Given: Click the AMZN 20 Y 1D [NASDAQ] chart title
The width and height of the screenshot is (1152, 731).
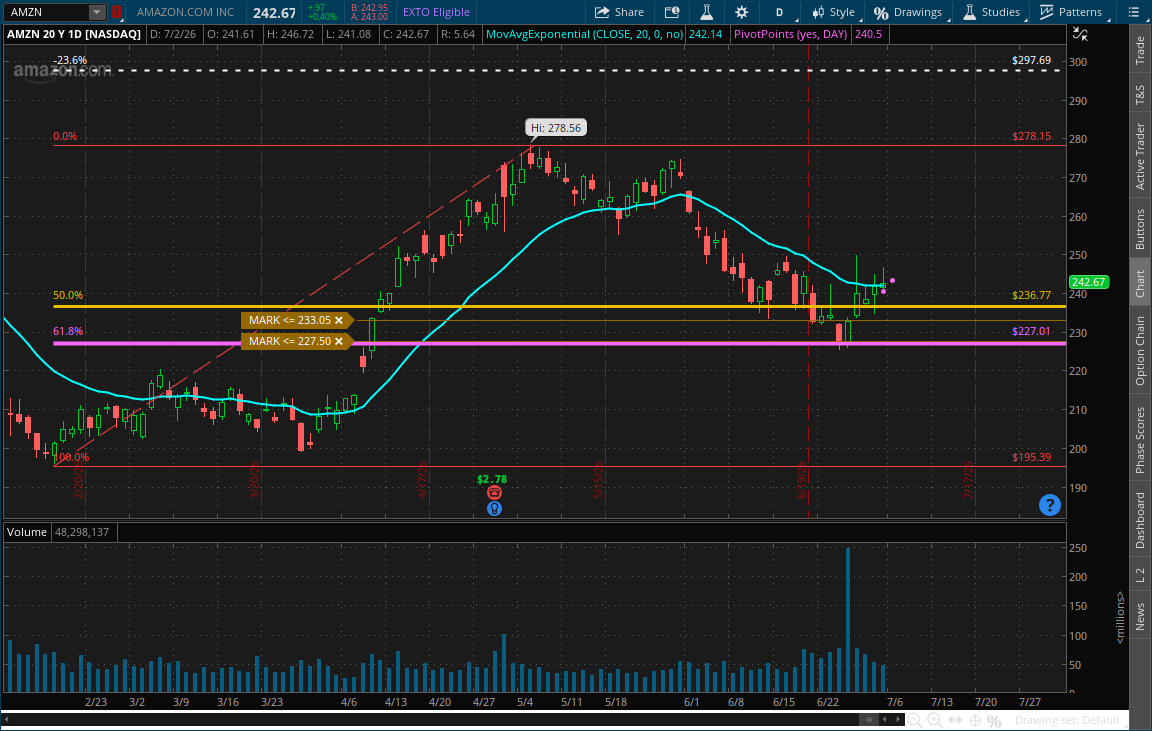Looking at the screenshot, I should tap(73, 34).
